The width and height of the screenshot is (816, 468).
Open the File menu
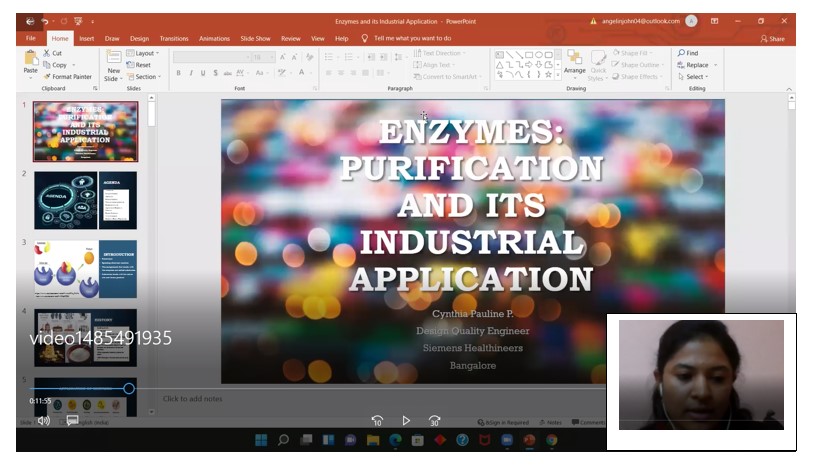[x=31, y=38]
